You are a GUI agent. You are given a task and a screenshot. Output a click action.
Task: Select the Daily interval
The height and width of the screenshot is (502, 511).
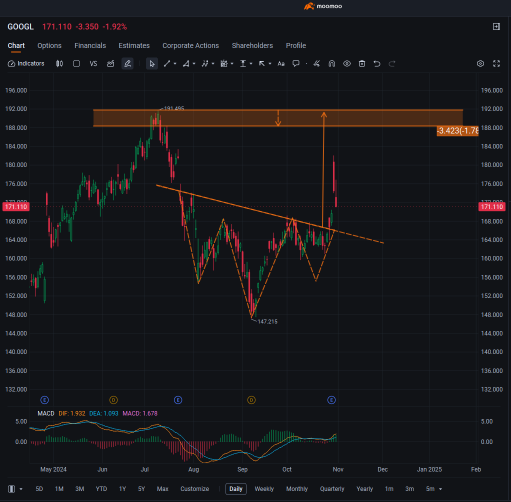coord(236,489)
